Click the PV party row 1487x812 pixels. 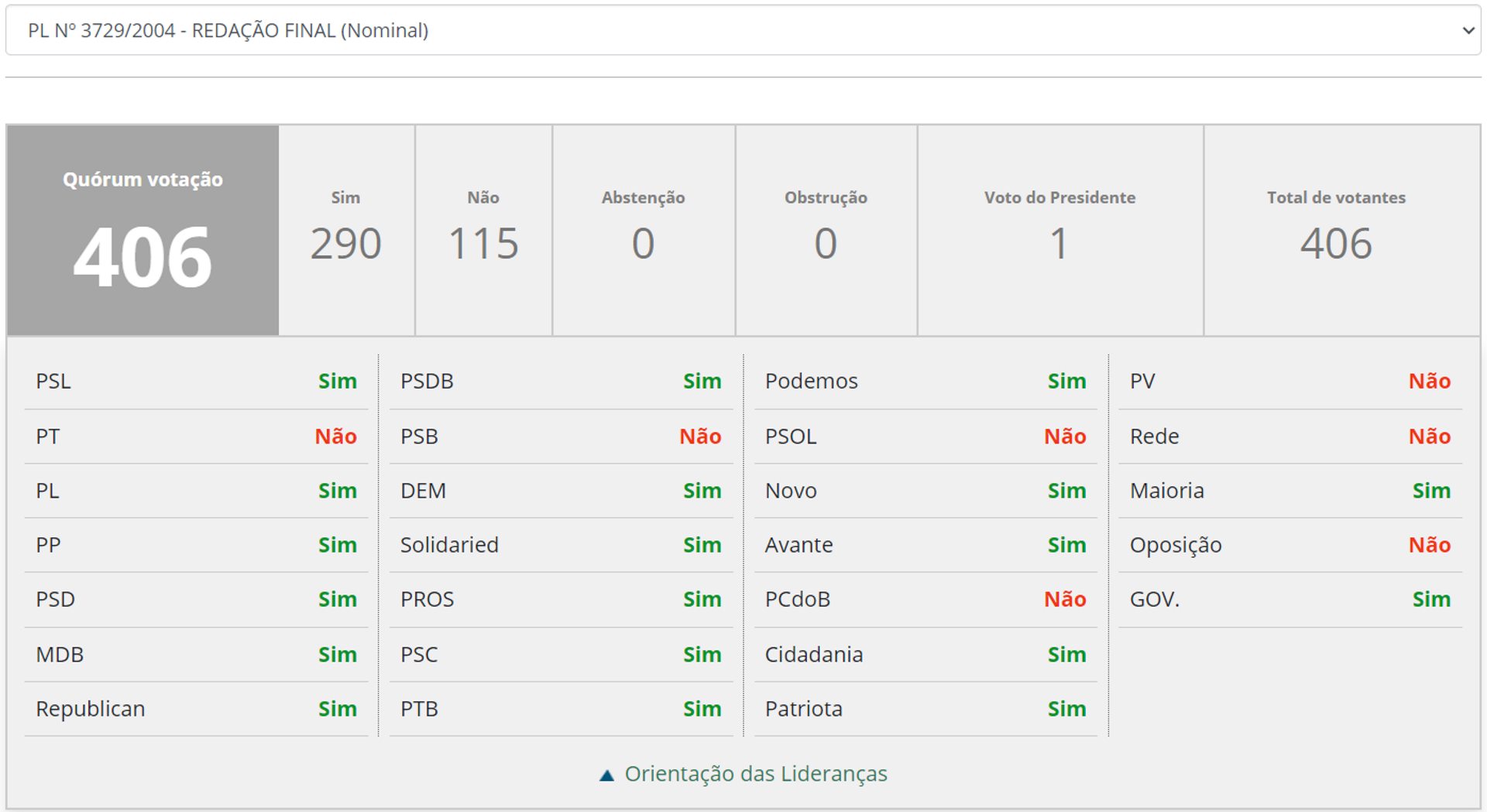coord(1290,381)
